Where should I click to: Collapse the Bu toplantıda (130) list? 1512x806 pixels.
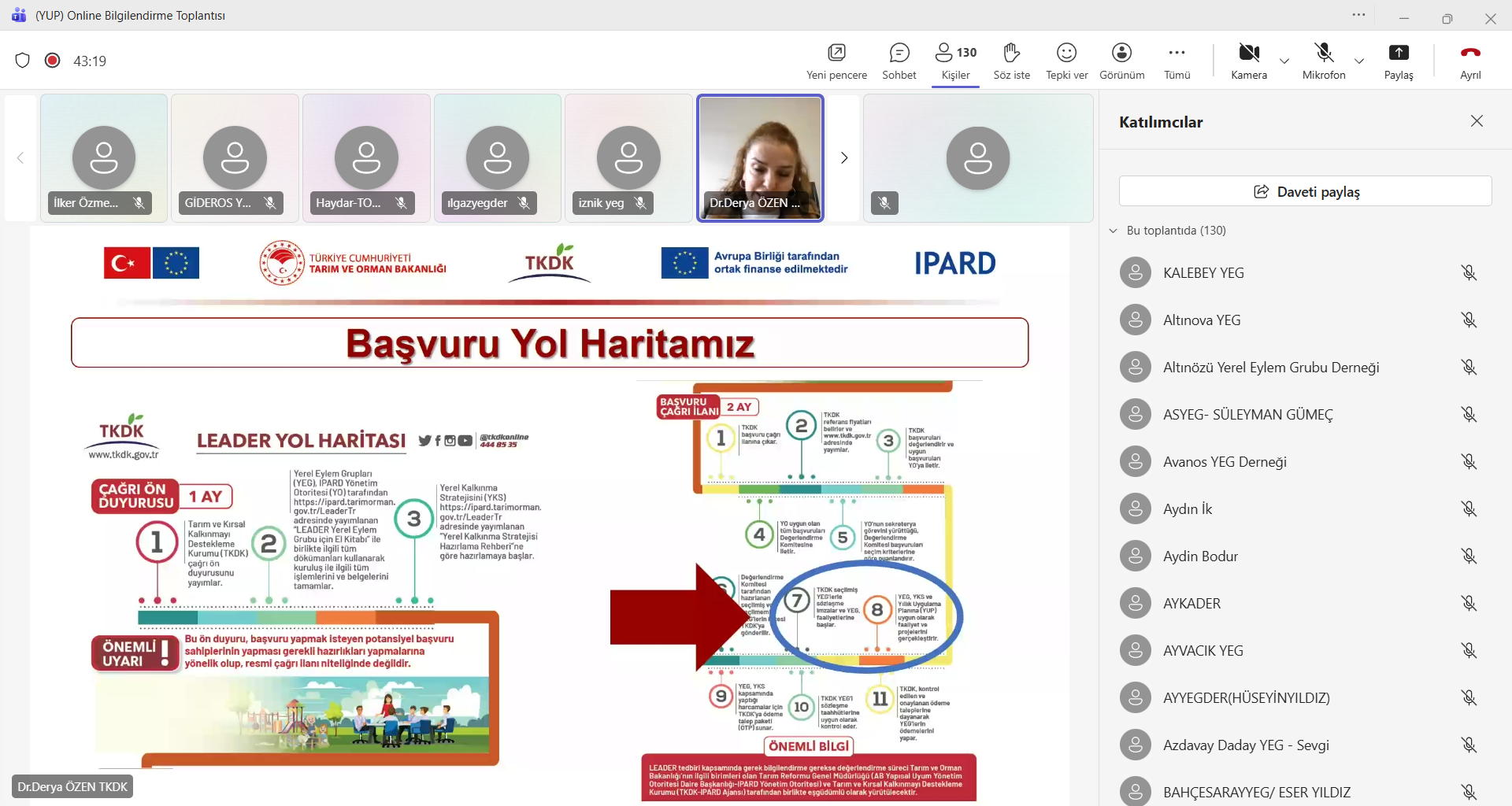pyautogui.click(x=1114, y=231)
